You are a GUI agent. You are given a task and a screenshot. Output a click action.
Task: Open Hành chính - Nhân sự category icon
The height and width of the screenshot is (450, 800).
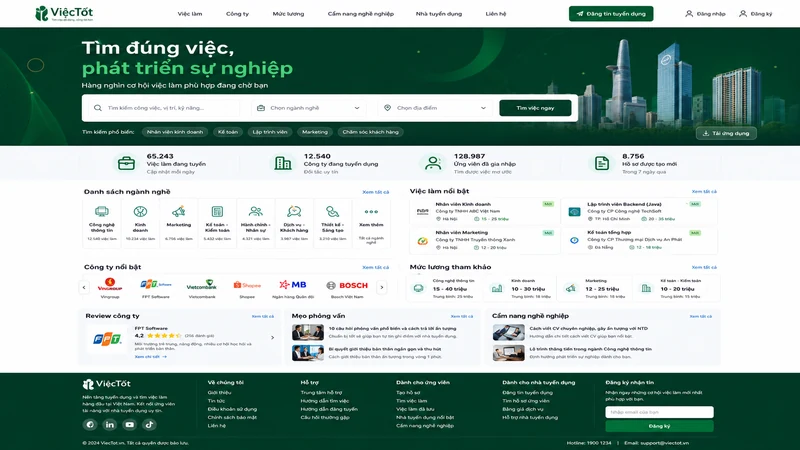[x=256, y=211]
